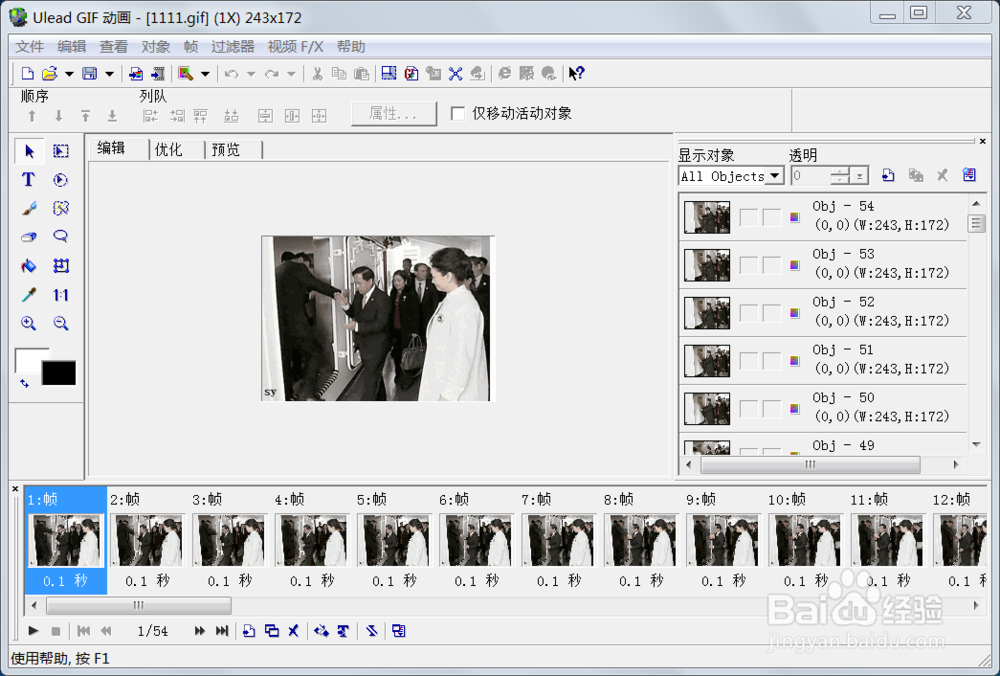1000x676 pixels.
Task: Jump to the last frame
Action: point(222,631)
